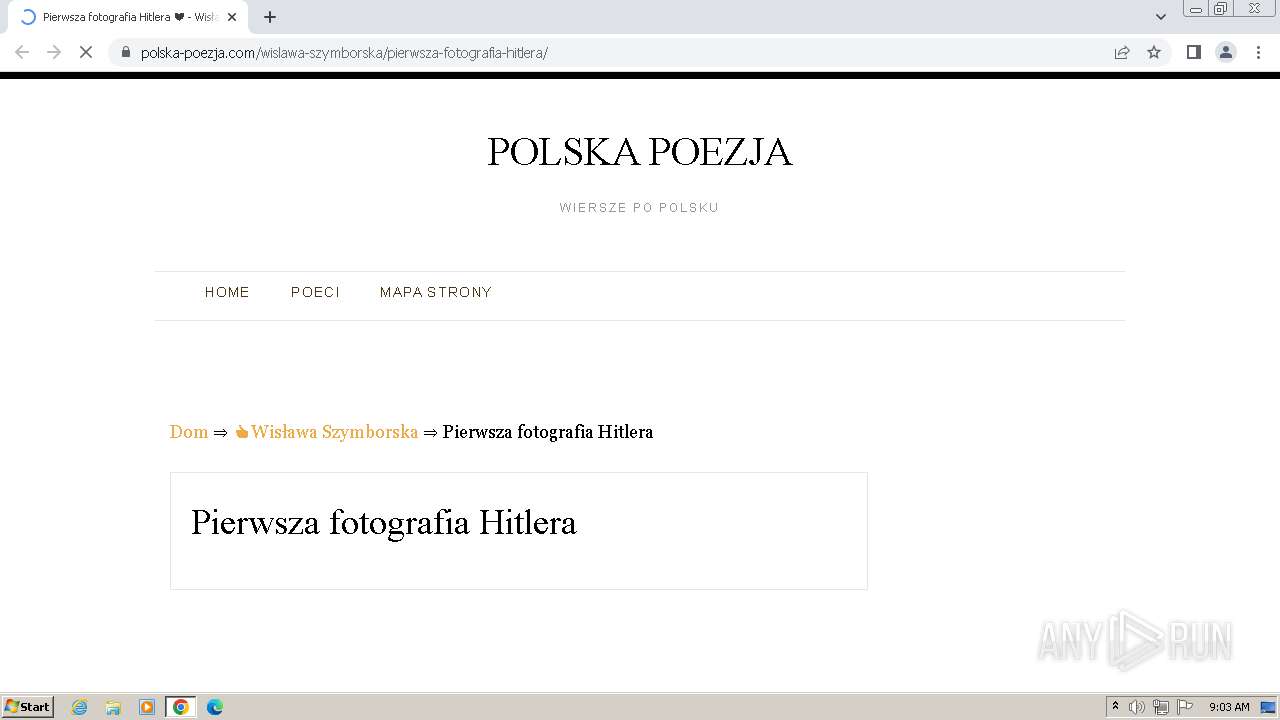Go to the HOME menu item
The height and width of the screenshot is (720, 1280).
tap(227, 292)
